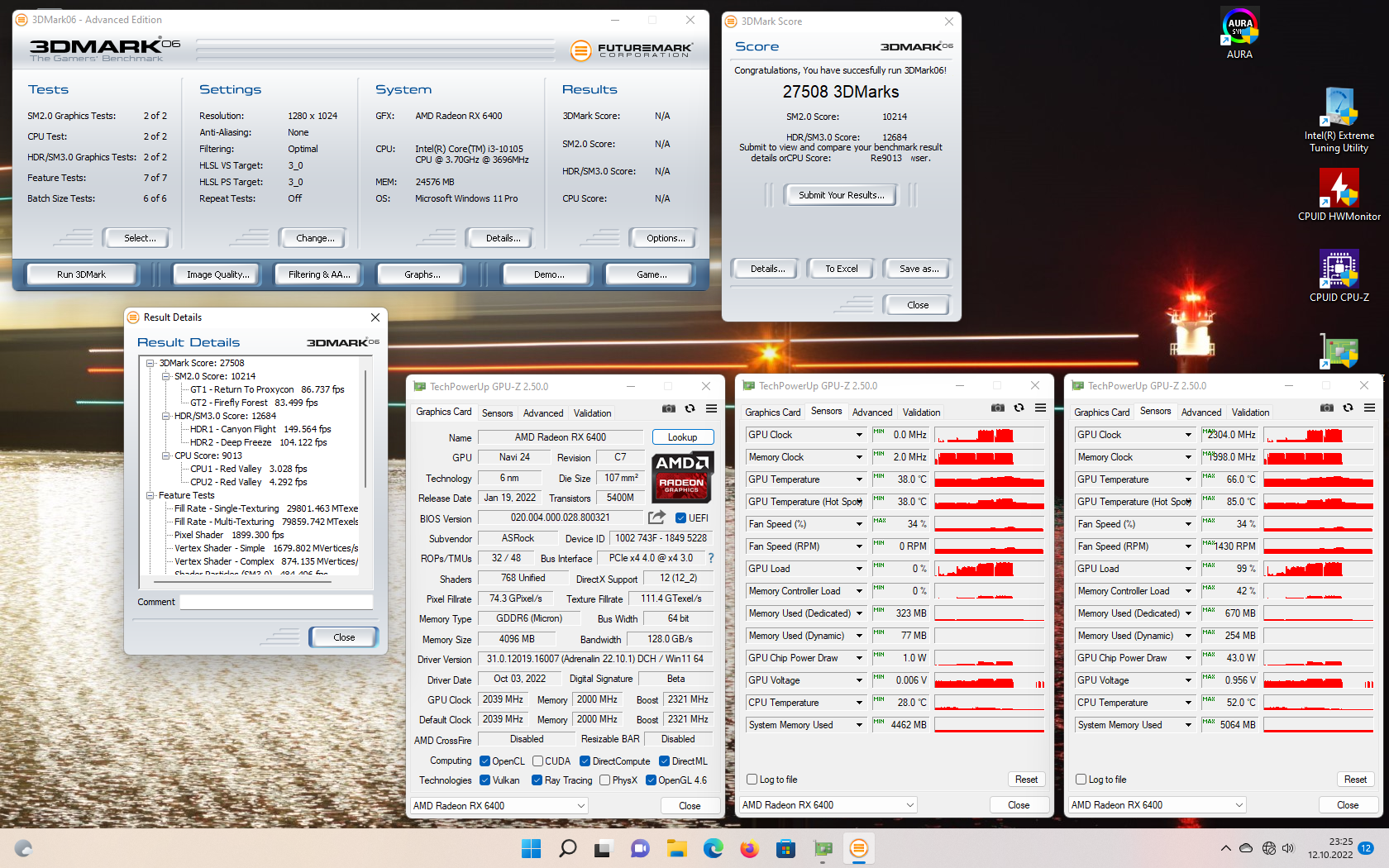Toggle the PhysX checkbox
The width and height of the screenshot is (1389, 868).
tap(604, 780)
